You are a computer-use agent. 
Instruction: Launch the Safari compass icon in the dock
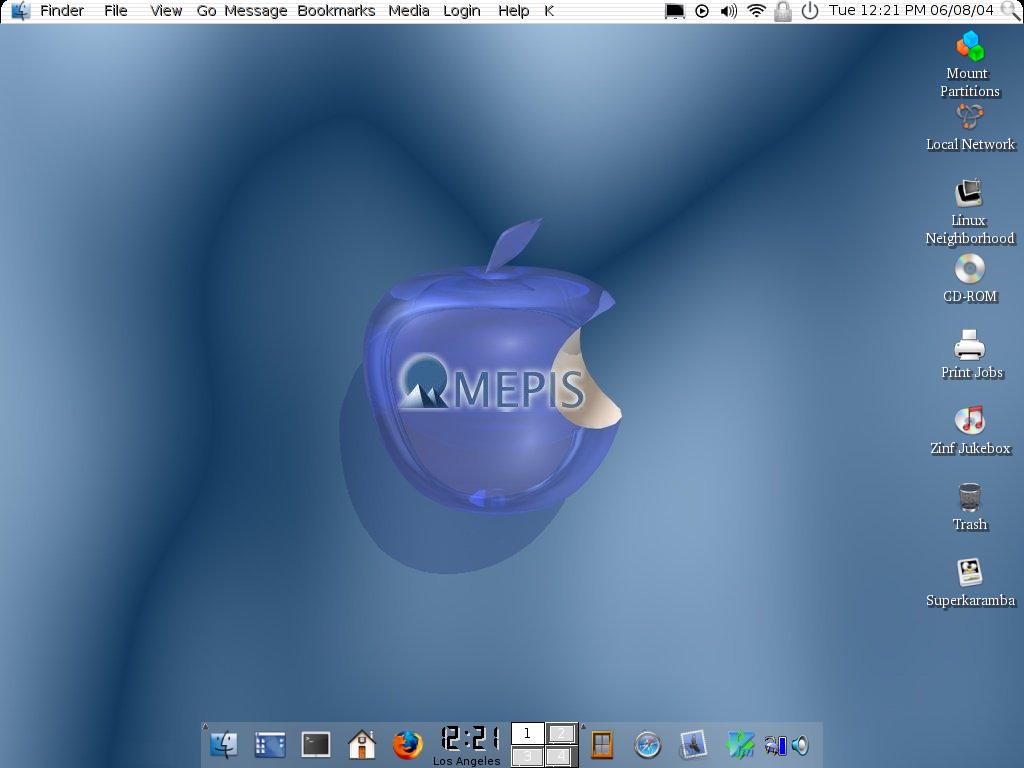648,745
